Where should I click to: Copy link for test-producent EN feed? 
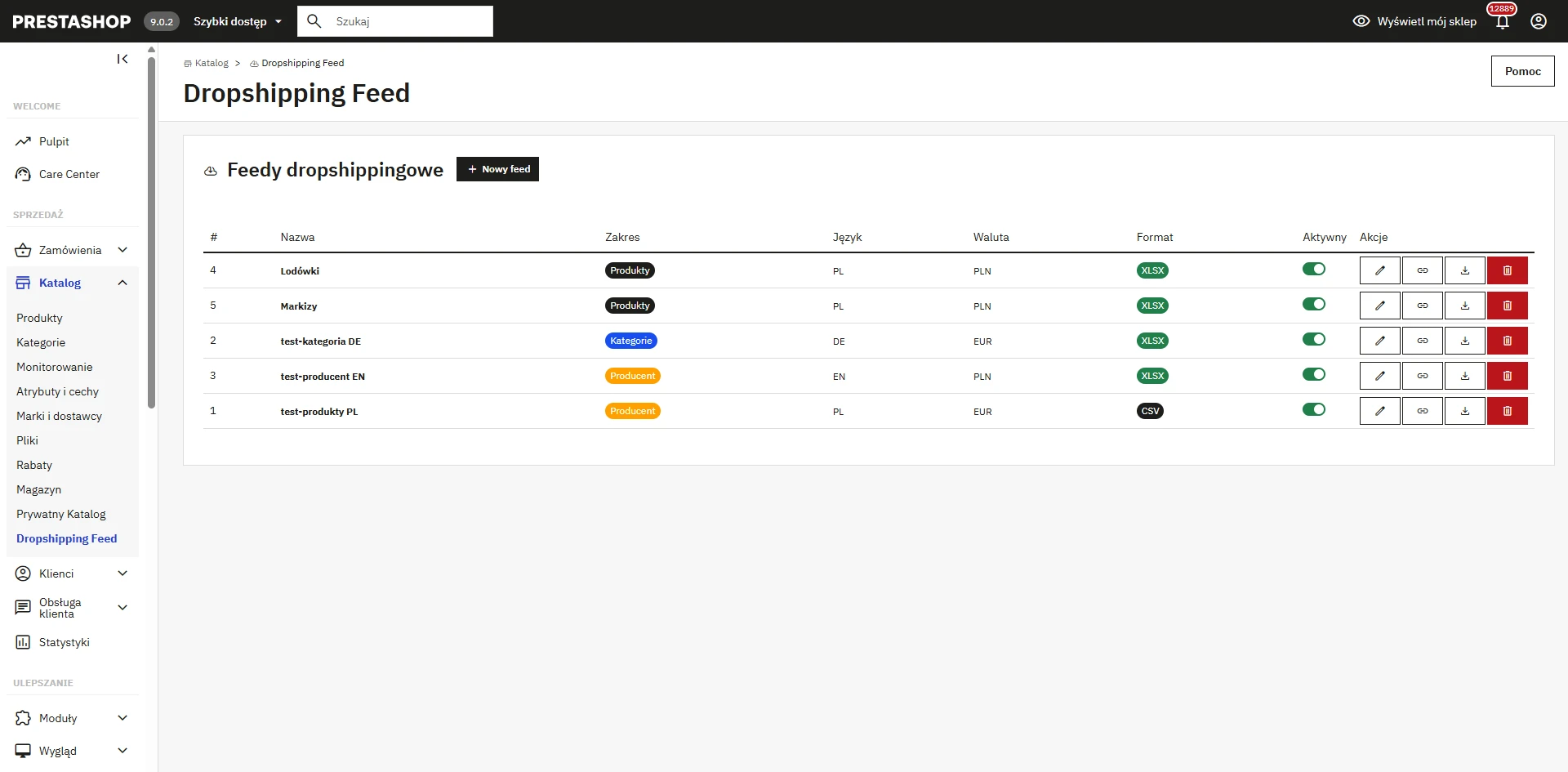[x=1422, y=376]
